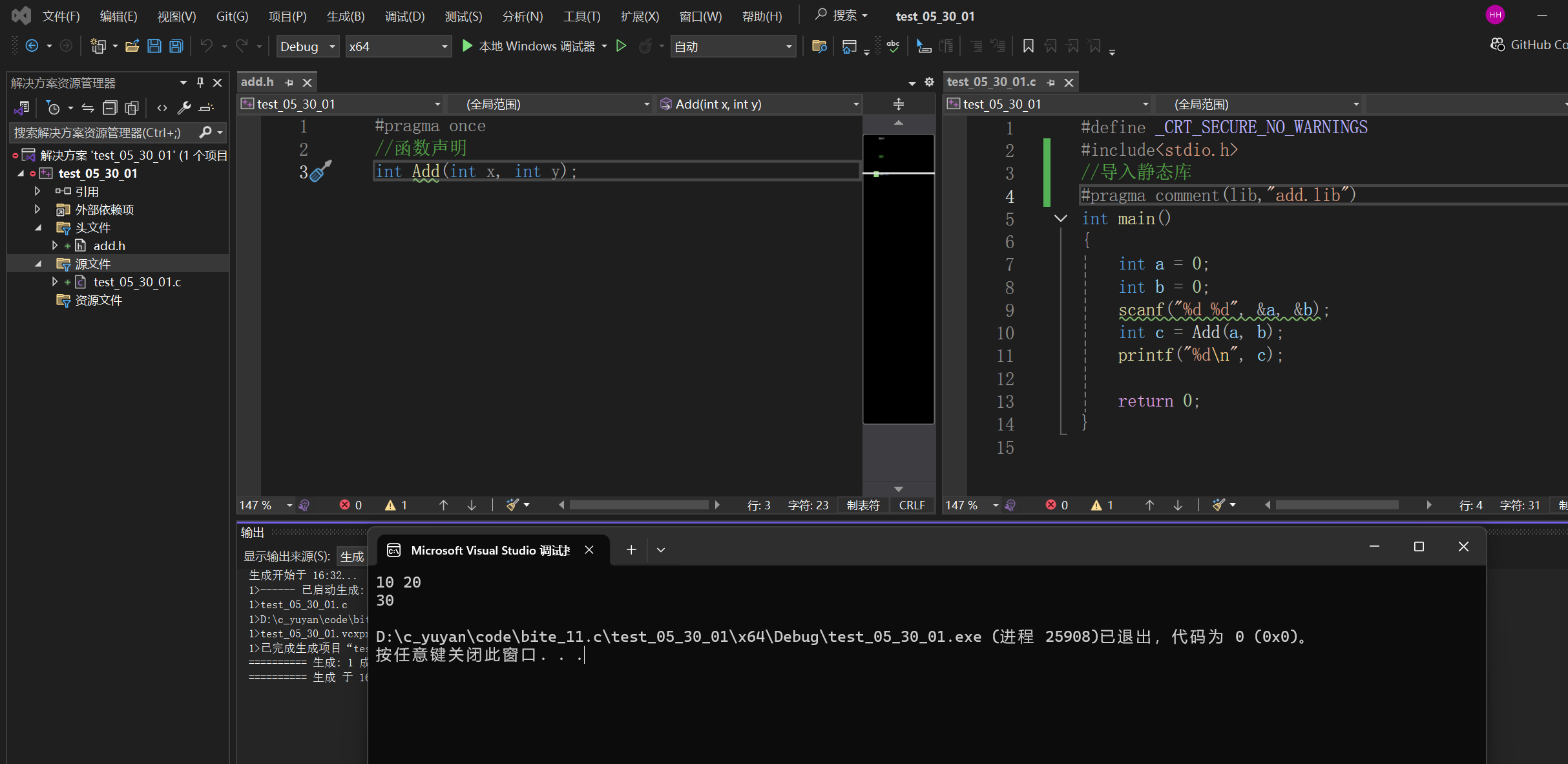1568x764 pixels.
Task: Click the screwdriver quick action icon
Action: pyautogui.click(x=320, y=171)
